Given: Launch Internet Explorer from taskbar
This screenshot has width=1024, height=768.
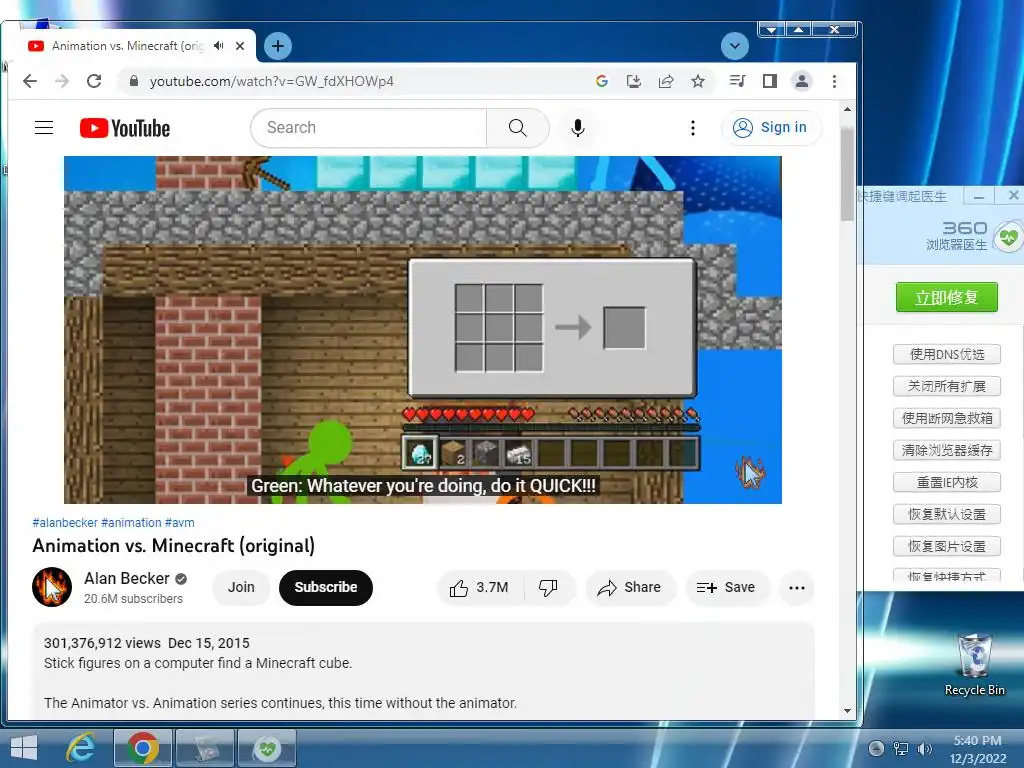Looking at the screenshot, I should (x=80, y=748).
